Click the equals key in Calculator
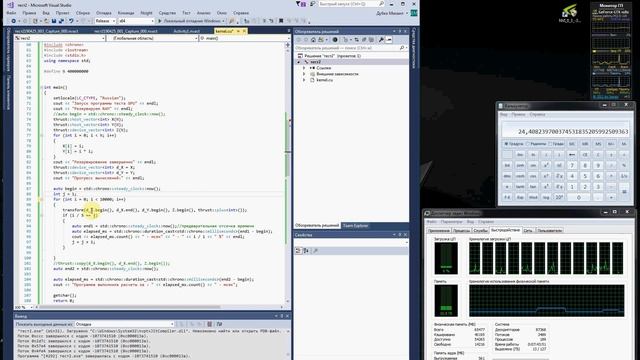This screenshot has height=360, width=640. point(624,191)
